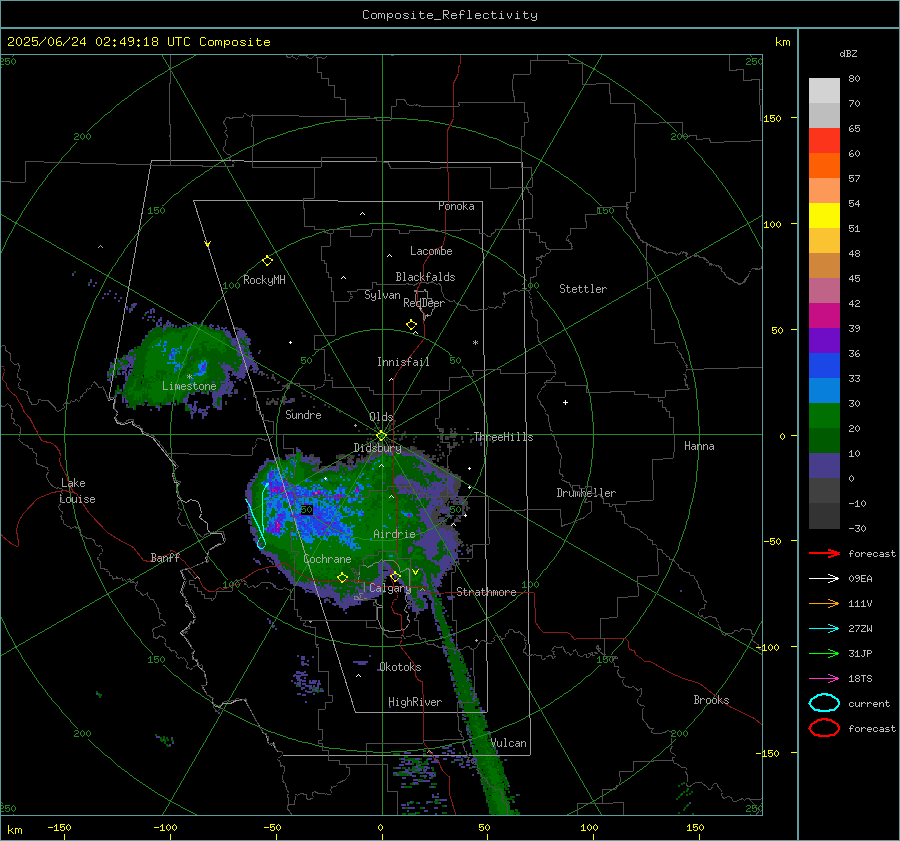
Task: Click the Calgary city label
Action: pyautogui.click(x=390, y=588)
